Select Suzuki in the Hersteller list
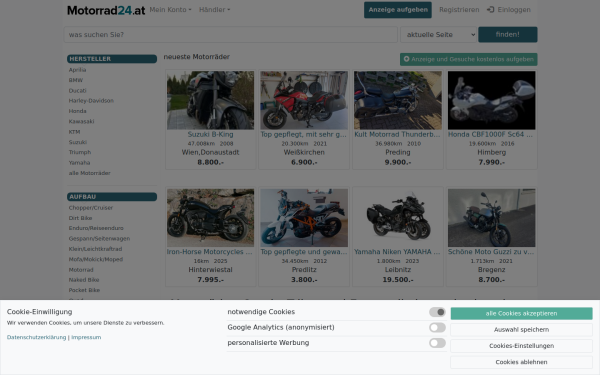This screenshot has width=600, height=375. tap(78, 142)
